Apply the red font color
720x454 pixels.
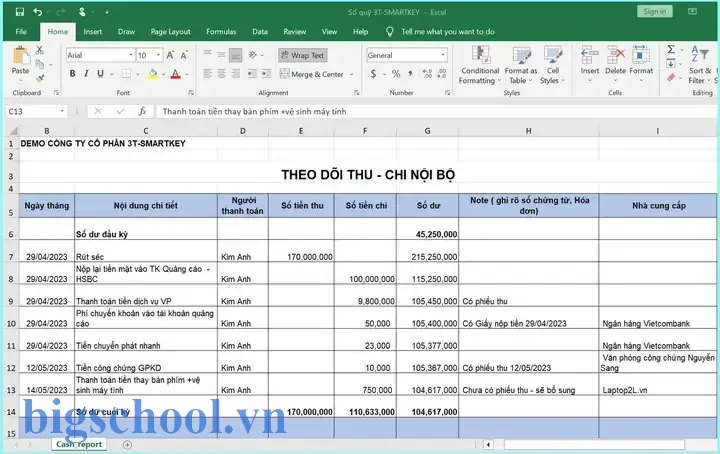pyautogui.click(x=175, y=73)
